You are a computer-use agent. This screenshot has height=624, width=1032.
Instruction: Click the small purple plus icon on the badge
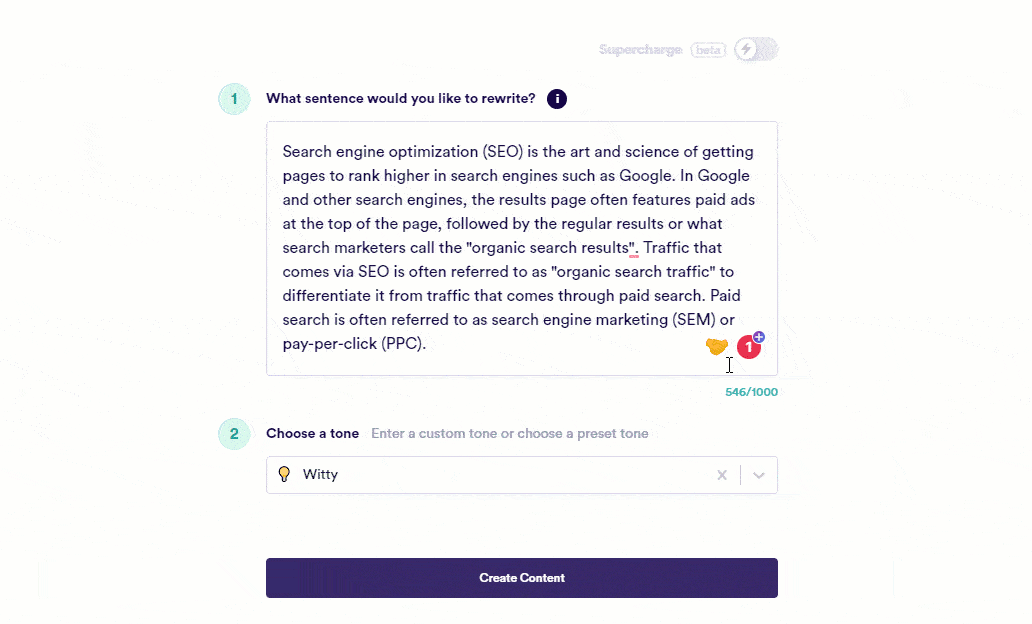(x=759, y=337)
